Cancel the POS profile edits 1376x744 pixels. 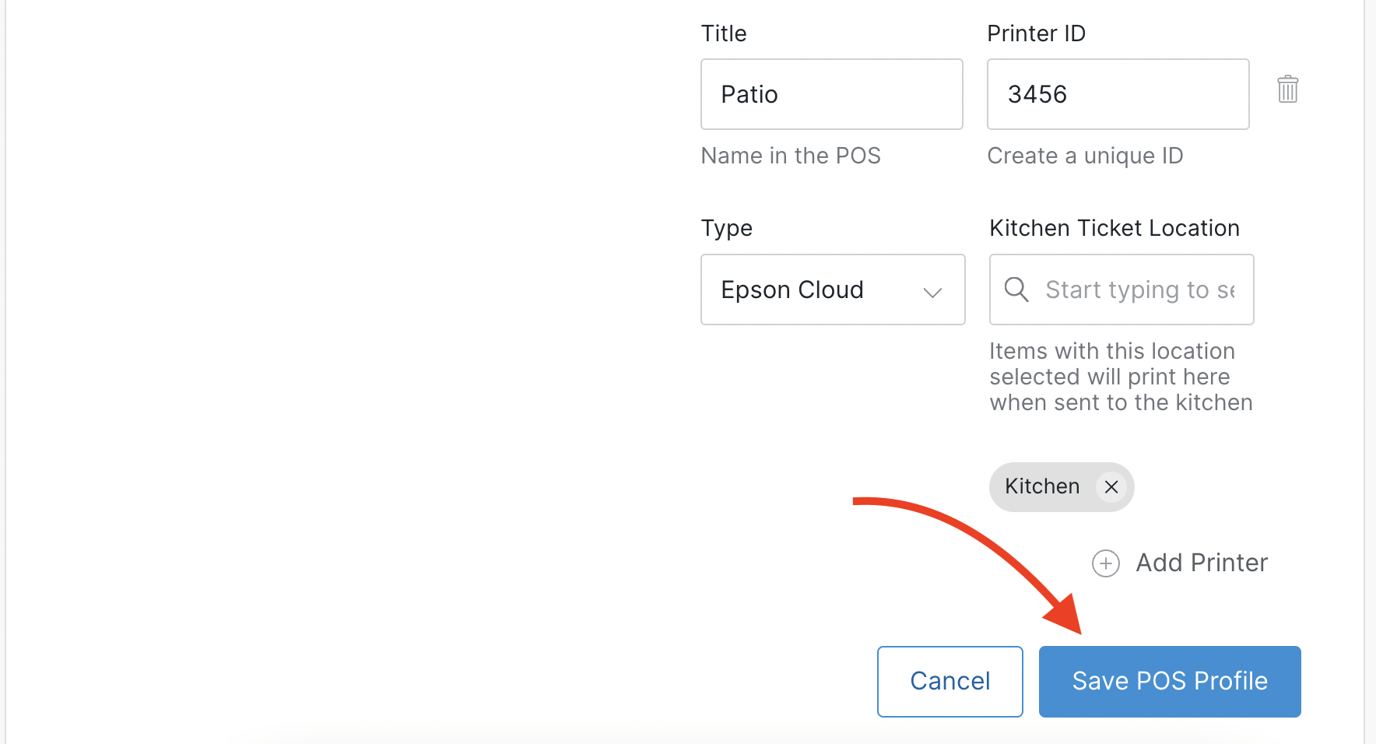[949, 681]
